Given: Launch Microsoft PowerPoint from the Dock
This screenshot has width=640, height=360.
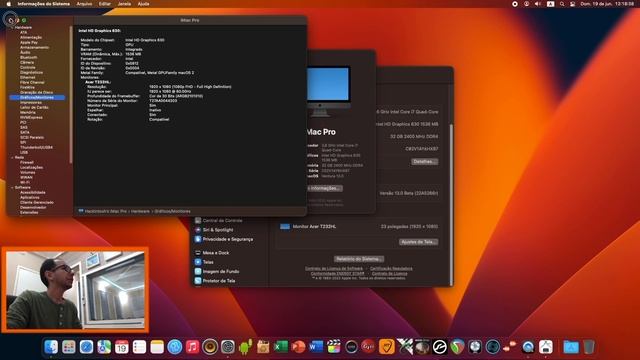Looking at the screenshot, I should point(298,347).
